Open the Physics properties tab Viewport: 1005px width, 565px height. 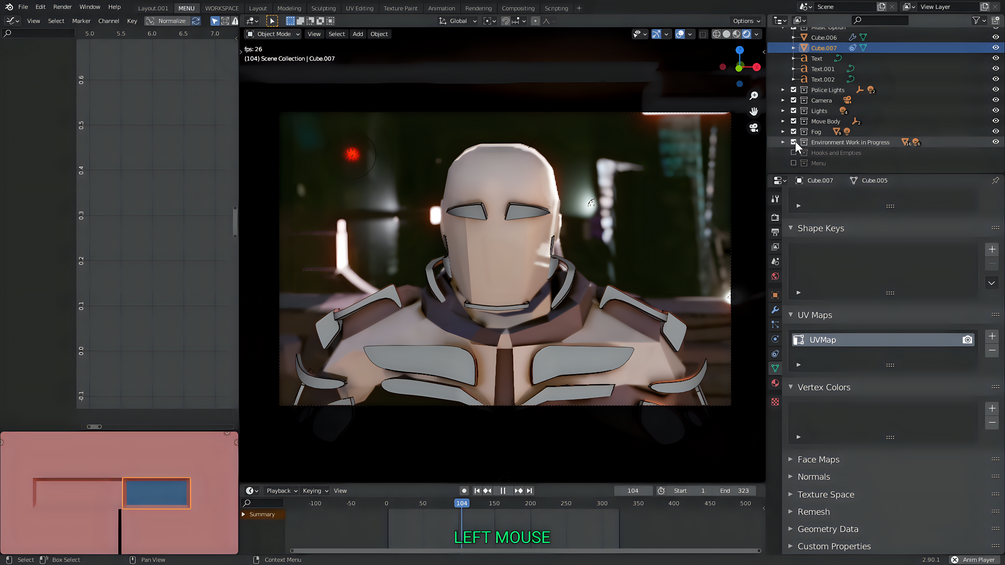775,339
